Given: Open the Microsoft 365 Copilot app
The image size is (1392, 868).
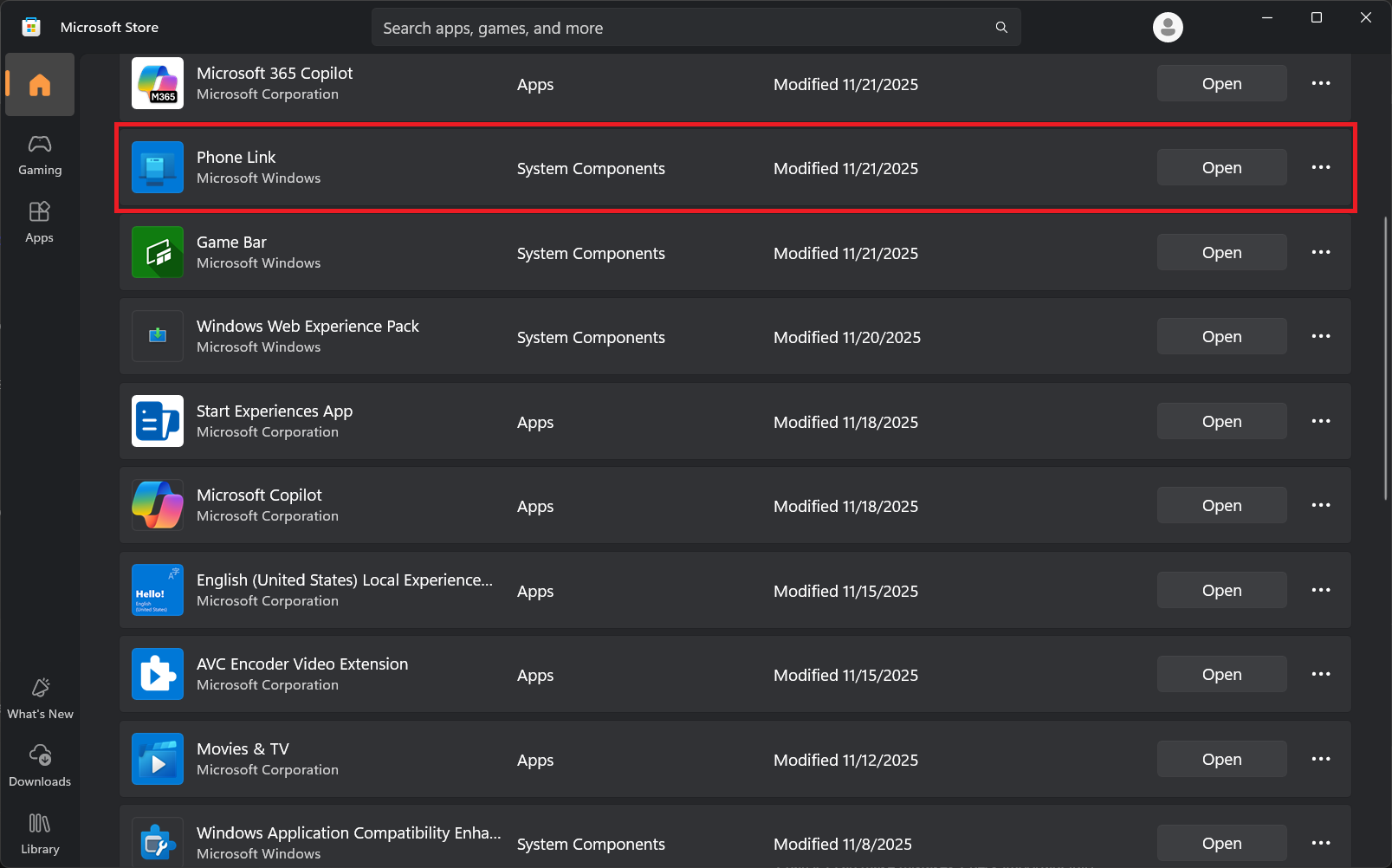Looking at the screenshot, I should 1221,84.
